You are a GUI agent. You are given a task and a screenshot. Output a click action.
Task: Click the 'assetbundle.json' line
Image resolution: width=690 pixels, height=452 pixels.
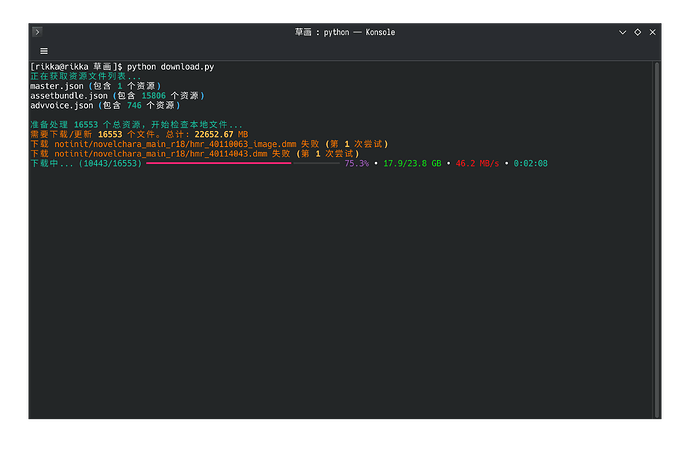point(117,96)
